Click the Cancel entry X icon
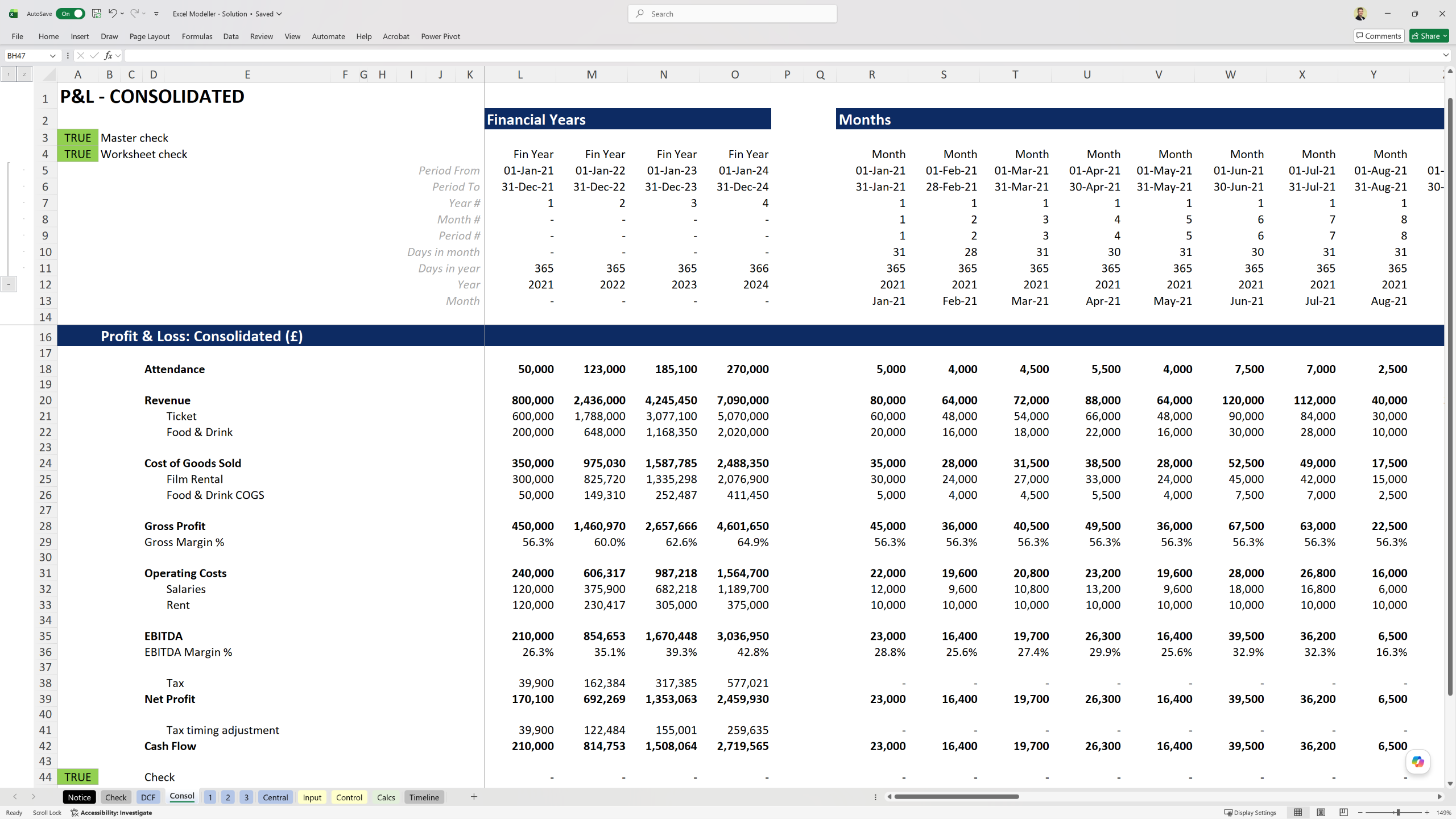Screen dimensions: 1456x819 (81, 56)
